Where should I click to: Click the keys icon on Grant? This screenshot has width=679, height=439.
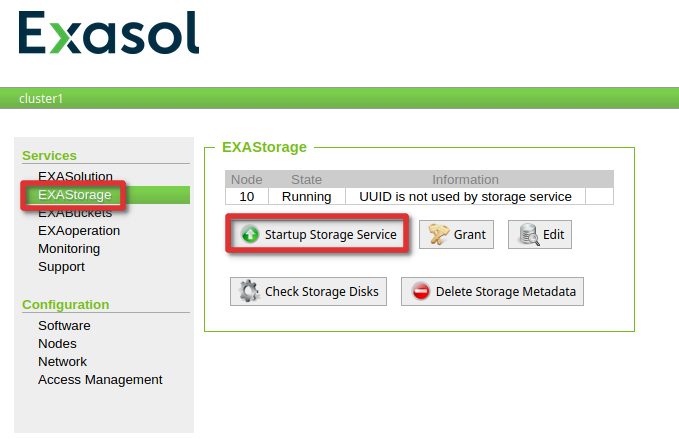[x=439, y=235]
